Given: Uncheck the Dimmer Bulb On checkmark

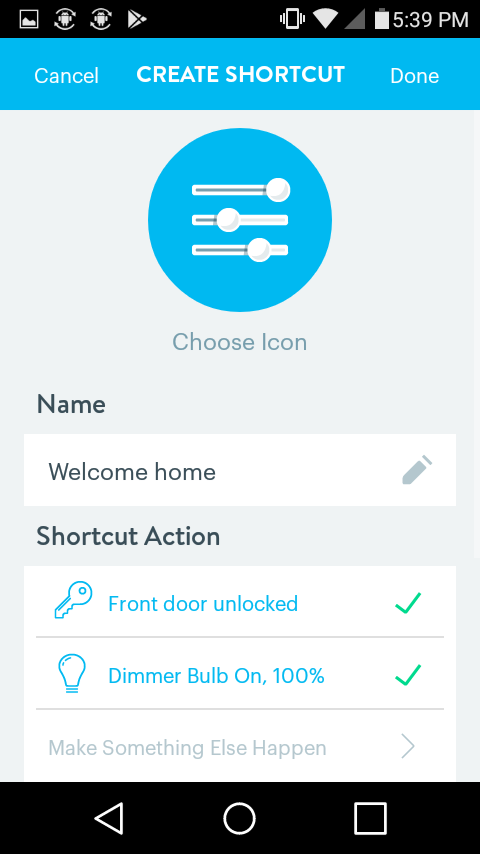Looking at the screenshot, I should pyautogui.click(x=408, y=675).
